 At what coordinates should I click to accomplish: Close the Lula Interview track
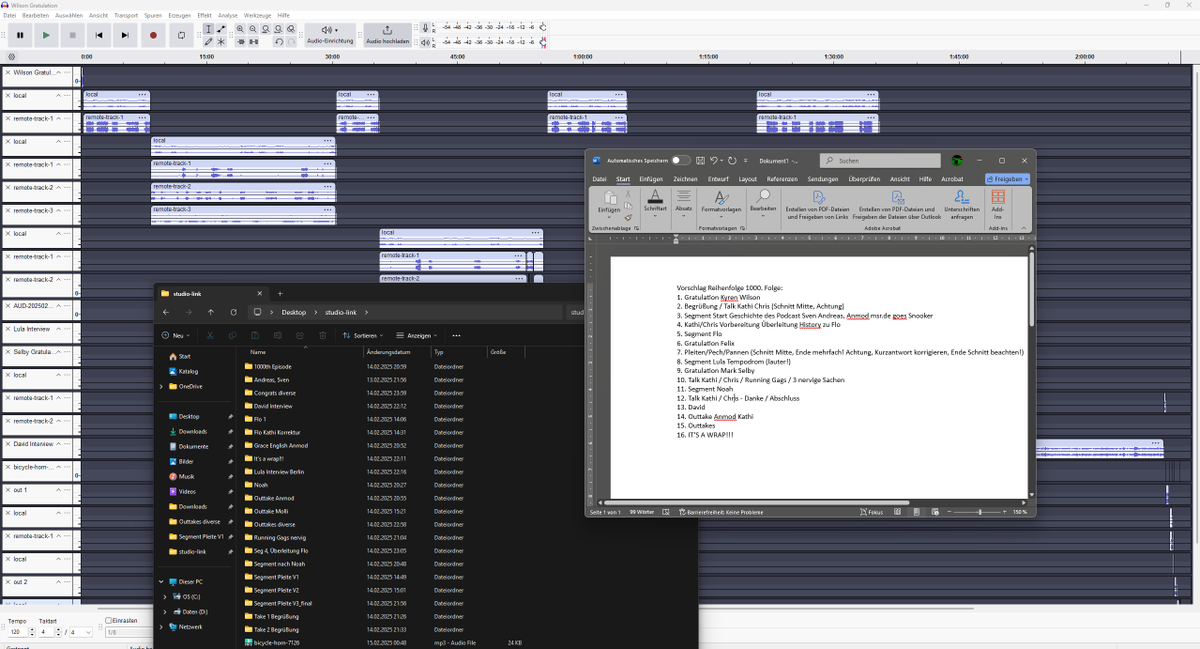[x=8, y=329]
